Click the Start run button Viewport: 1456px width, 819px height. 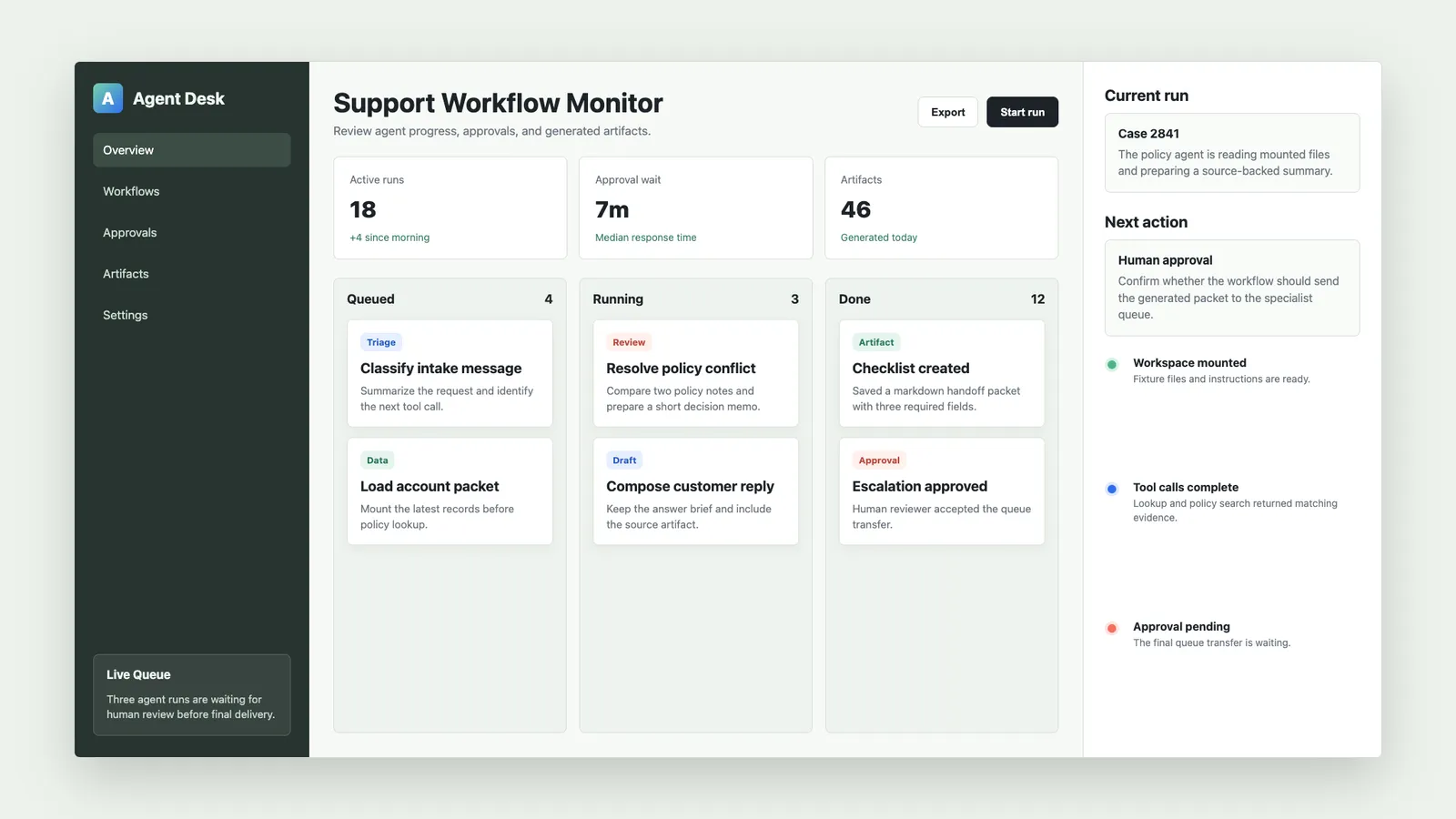pyautogui.click(x=1022, y=112)
